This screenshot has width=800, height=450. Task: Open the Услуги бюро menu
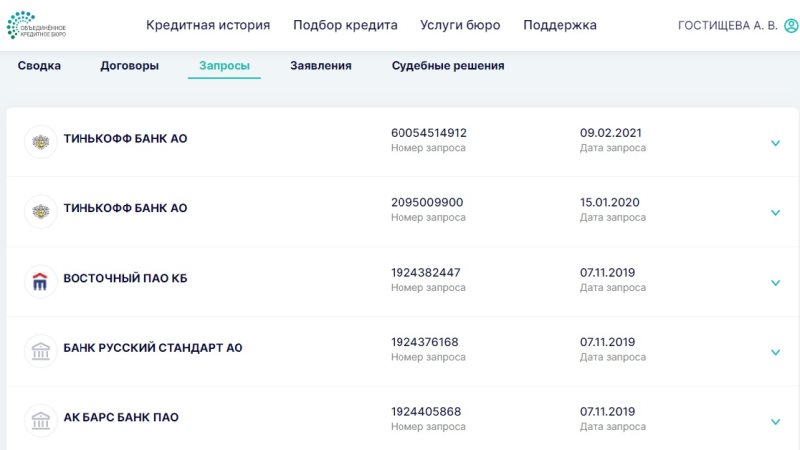click(x=460, y=26)
